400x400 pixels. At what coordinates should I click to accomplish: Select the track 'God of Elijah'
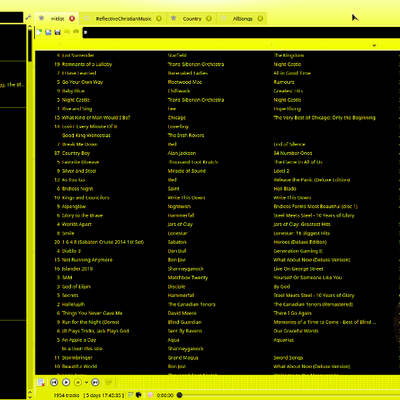(76, 286)
